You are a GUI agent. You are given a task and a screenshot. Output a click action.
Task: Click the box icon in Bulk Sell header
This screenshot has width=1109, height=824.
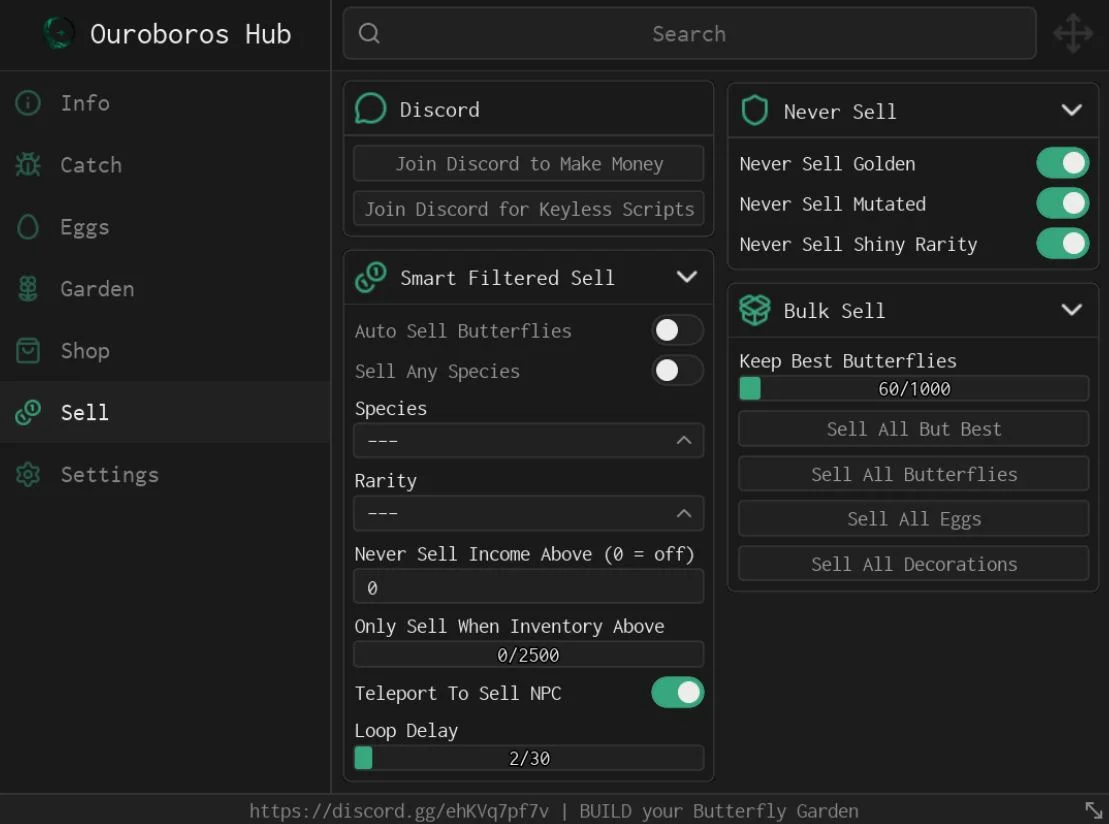pyautogui.click(x=755, y=310)
